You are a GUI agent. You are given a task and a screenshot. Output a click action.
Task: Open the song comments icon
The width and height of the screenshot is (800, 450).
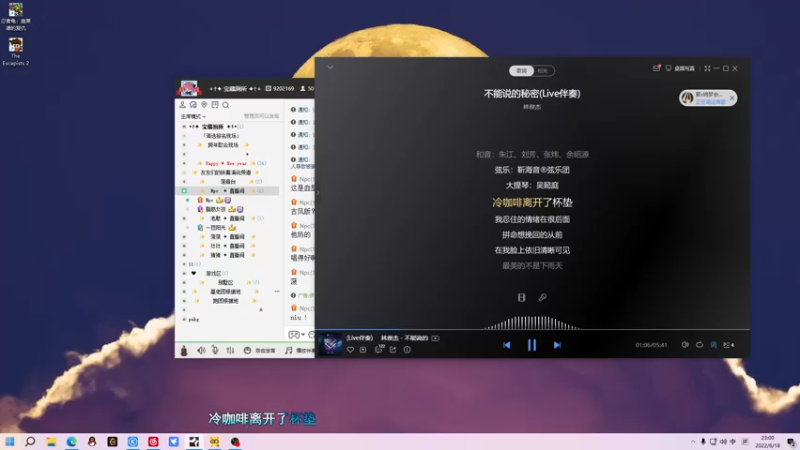[x=379, y=349]
